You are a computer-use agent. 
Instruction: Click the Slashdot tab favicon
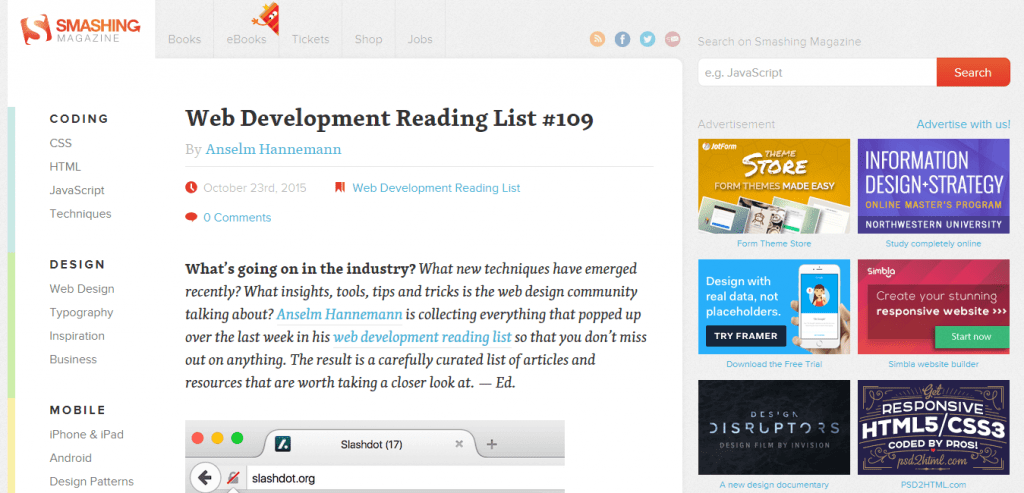tap(283, 444)
